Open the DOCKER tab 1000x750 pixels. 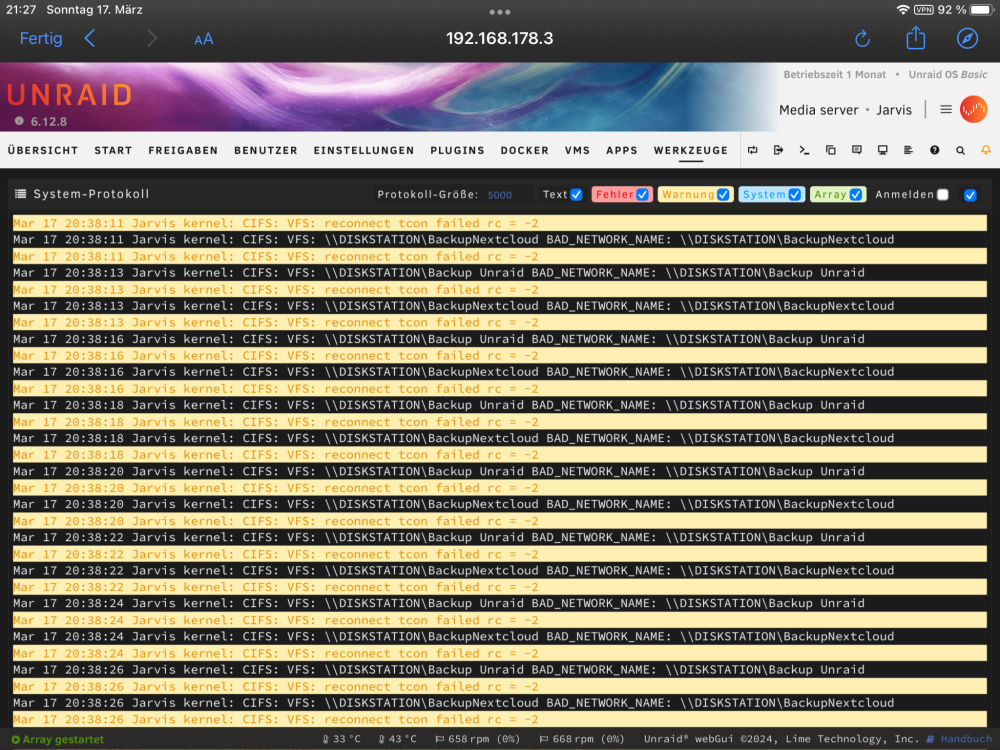pos(524,151)
